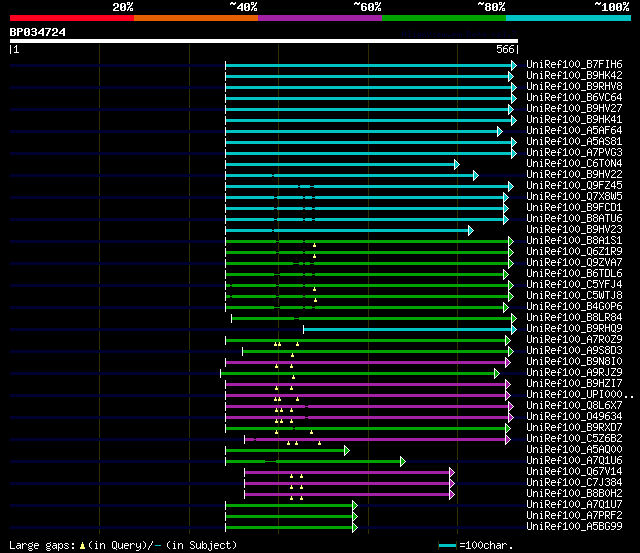This screenshot has height=553, width=640.
Task: Click the UniRef100_B6VC64 label
Action: coord(574,98)
